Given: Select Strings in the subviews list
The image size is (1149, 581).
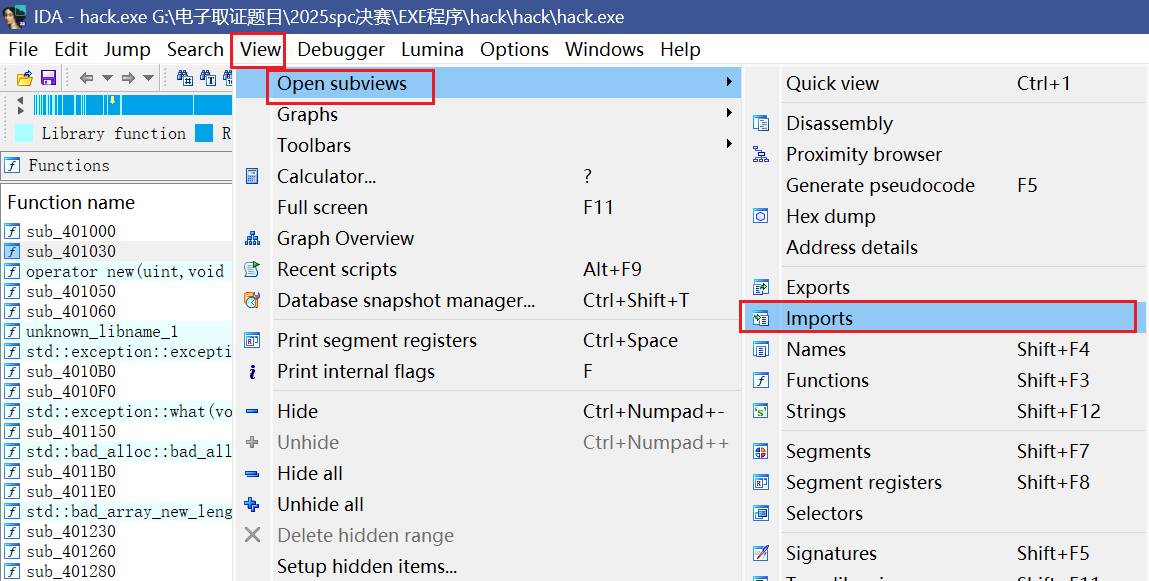Looking at the screenshot, I should coord(815,411).
